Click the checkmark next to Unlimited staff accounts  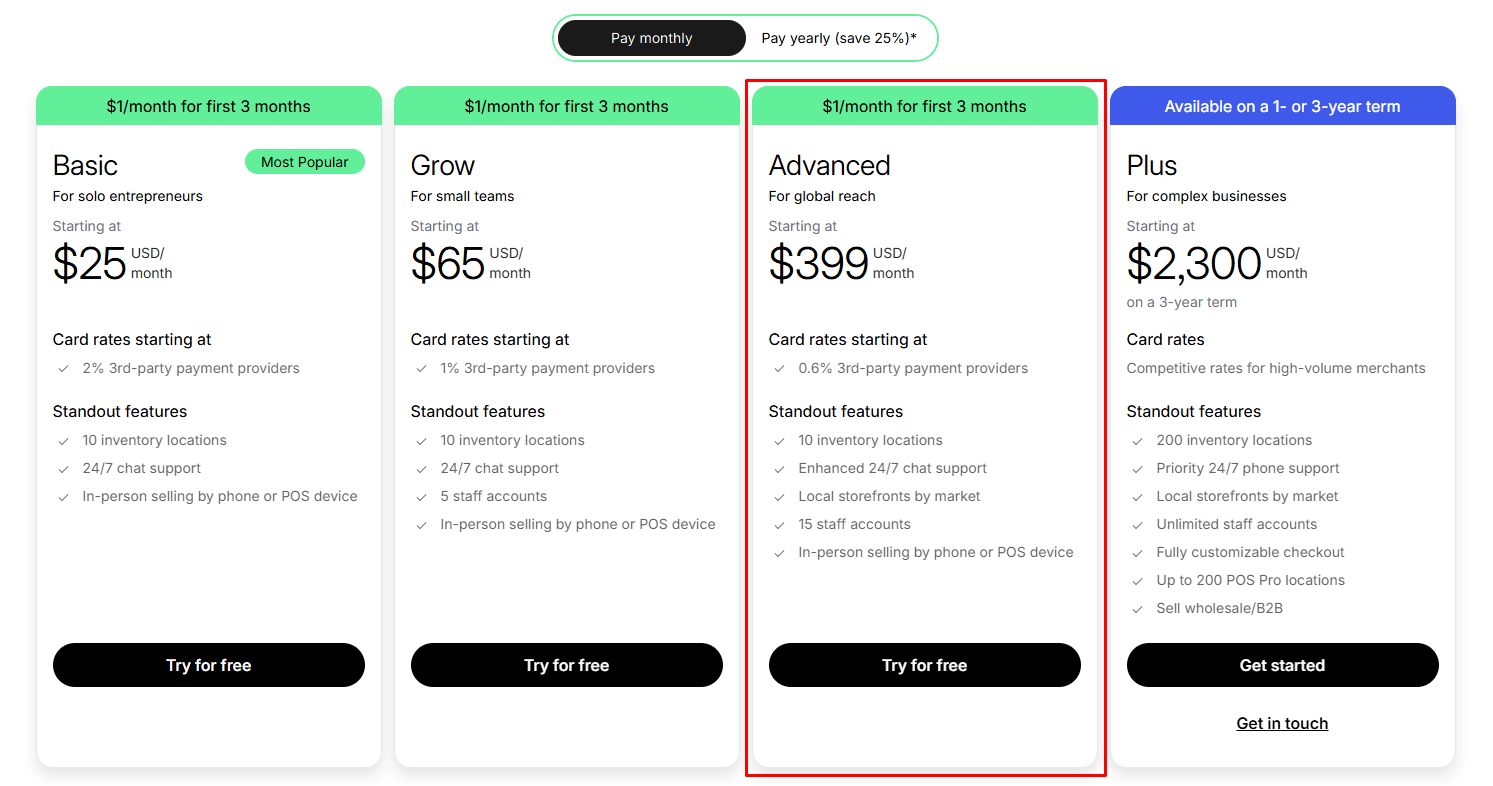pos(1137,524)
